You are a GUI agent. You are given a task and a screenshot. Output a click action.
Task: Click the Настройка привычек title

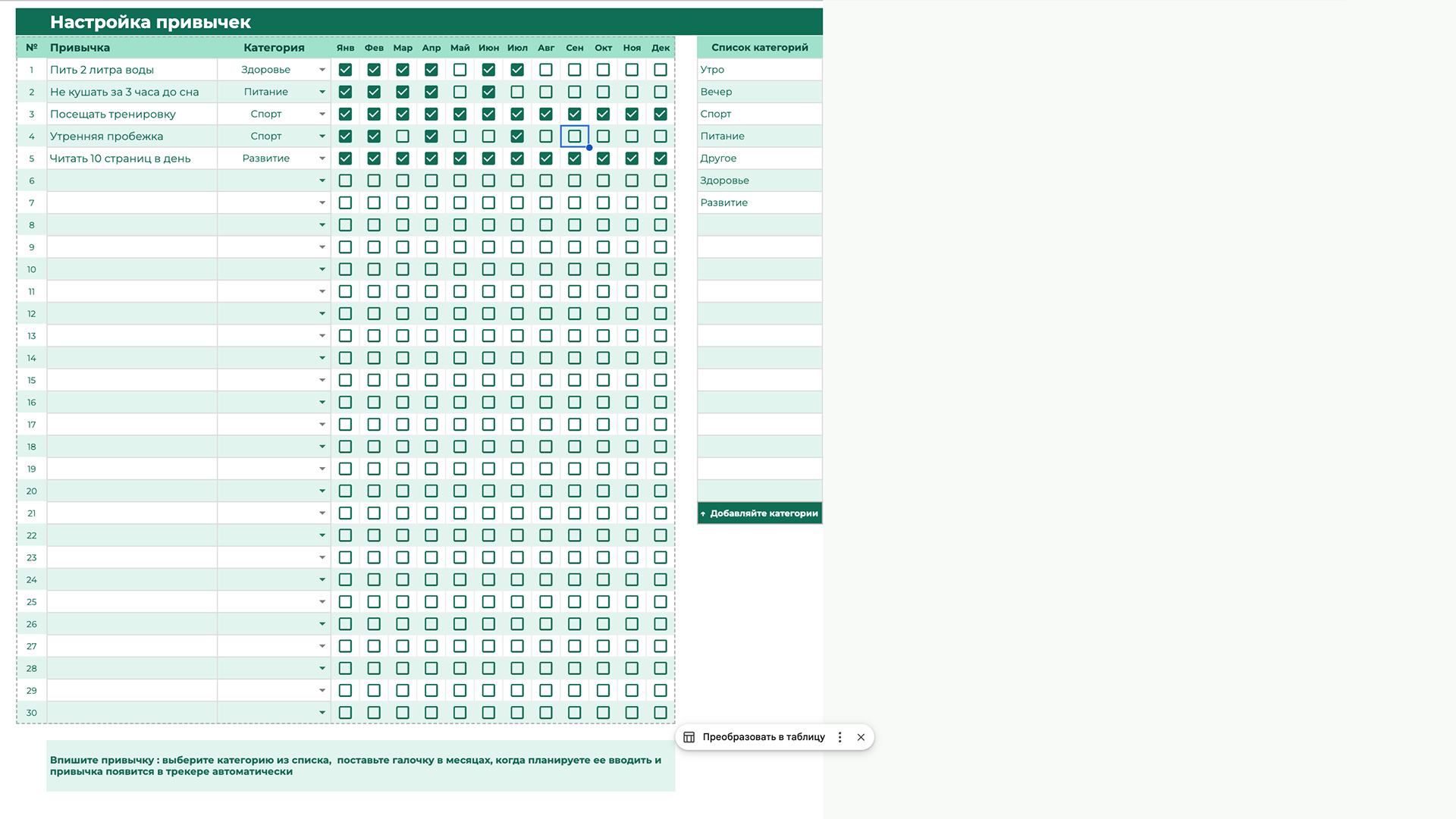150,22
